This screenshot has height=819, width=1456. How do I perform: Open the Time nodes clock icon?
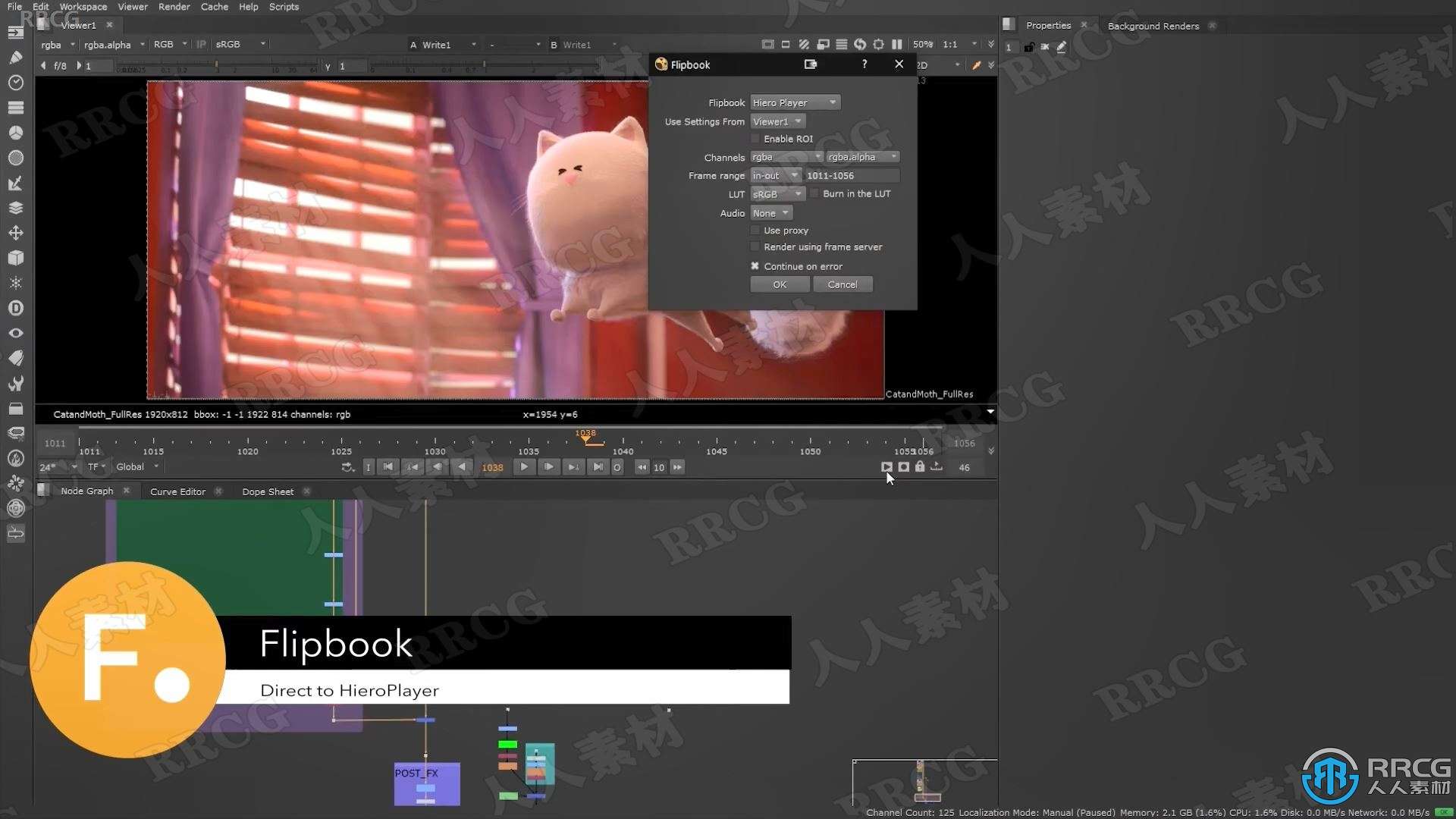pos(15,82)
